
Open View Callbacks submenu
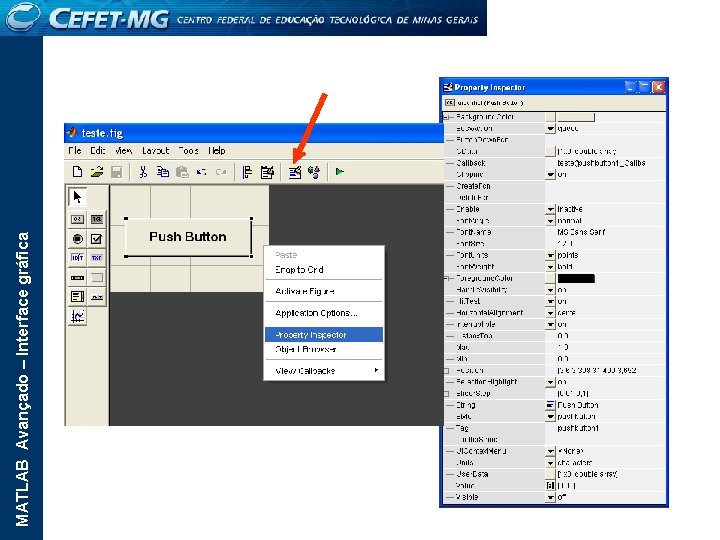324,371
